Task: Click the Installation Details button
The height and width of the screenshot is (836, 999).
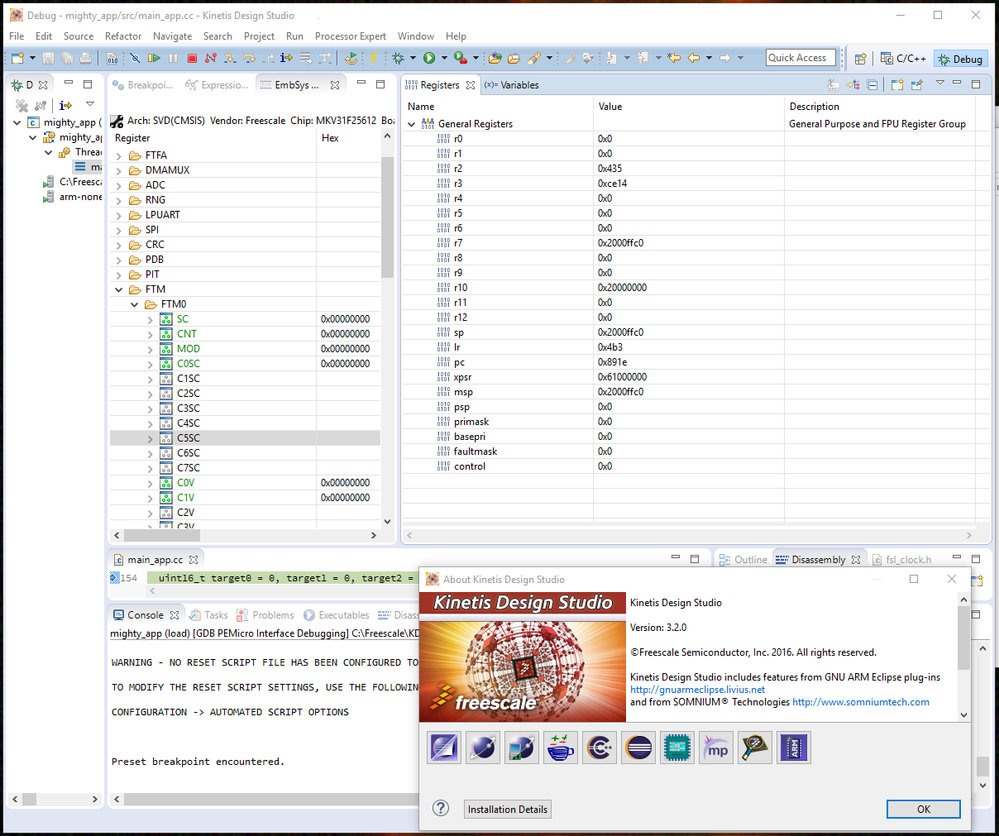Action: click(x=508, y=809)
